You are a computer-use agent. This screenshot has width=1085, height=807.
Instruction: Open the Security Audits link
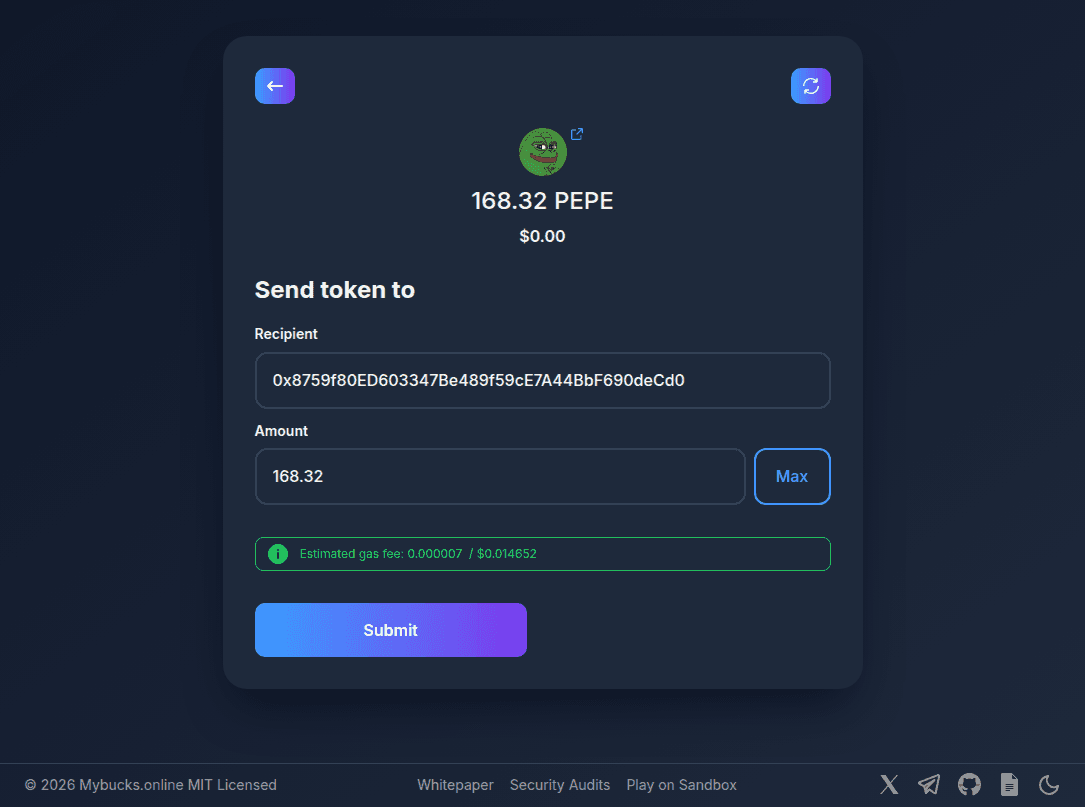click(x=560, y=785)
